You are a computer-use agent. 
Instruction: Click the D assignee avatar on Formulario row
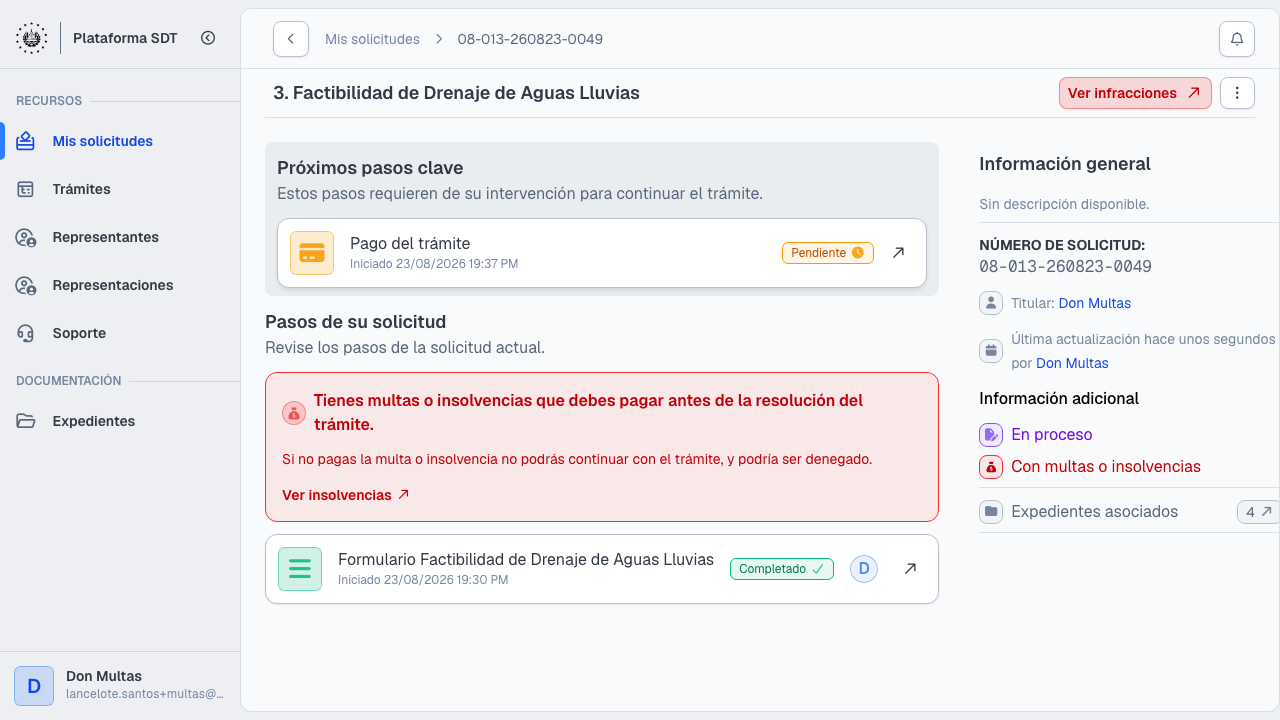click(x=864, y=569)
